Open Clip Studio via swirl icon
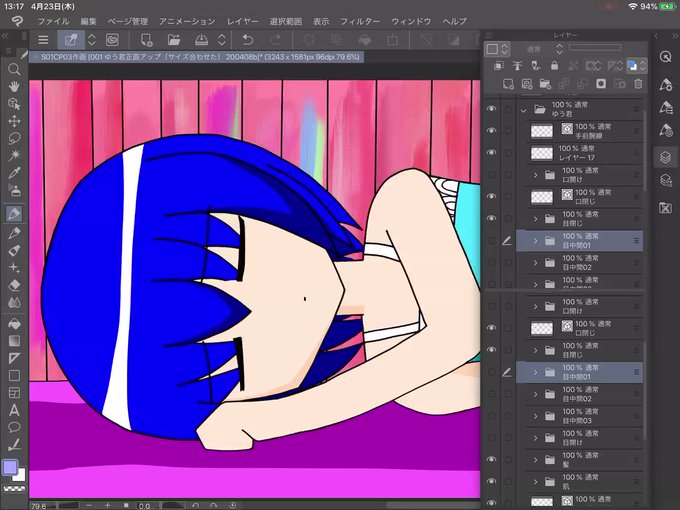Viewport: 680px width, 510px height. (x=112, y=40)
